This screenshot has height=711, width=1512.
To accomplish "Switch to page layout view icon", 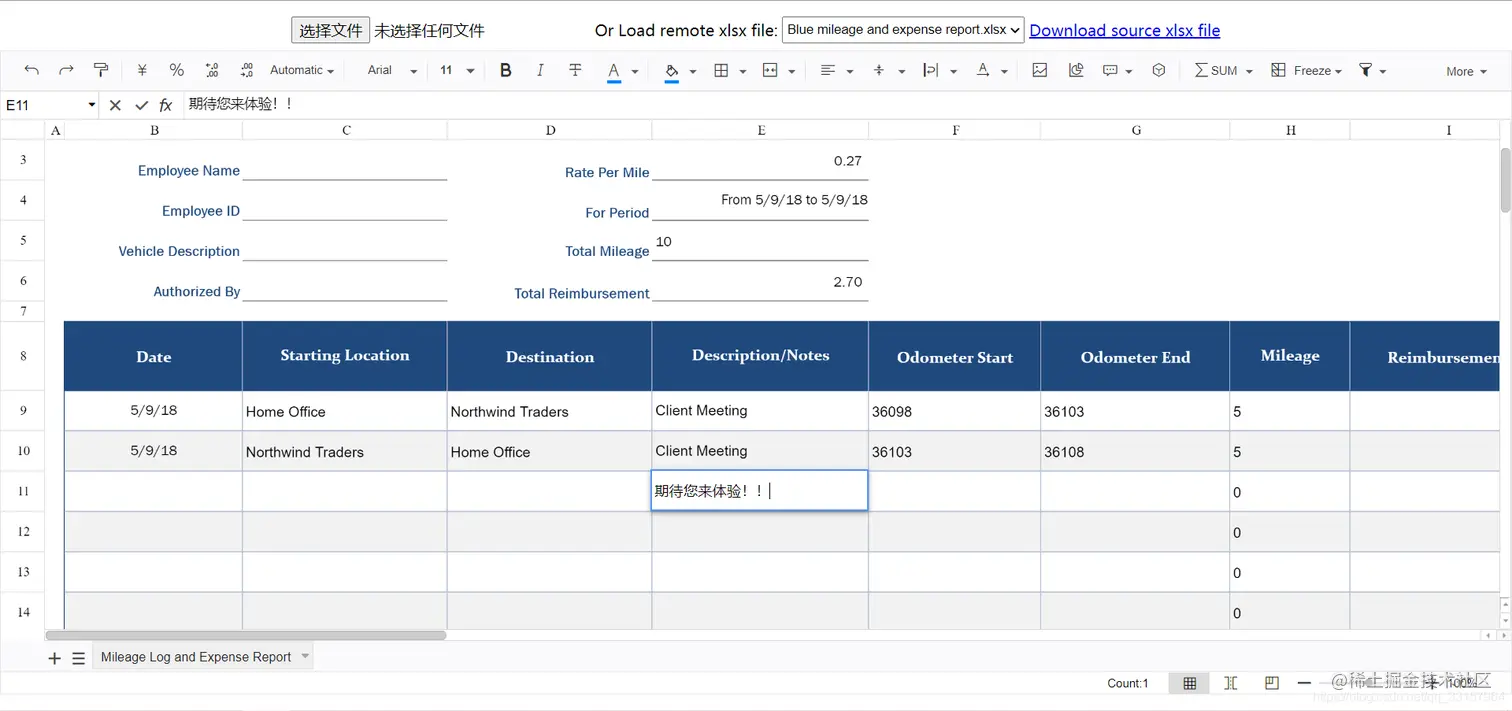I will coord(1272,683).
